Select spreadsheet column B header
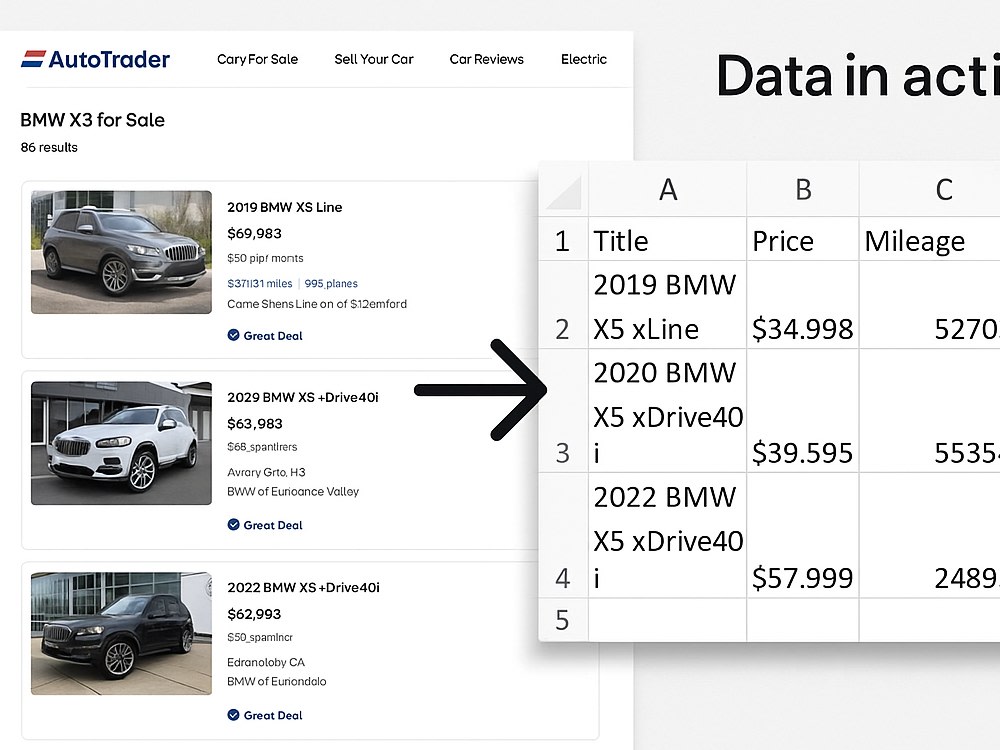The height and width of the screenshot is (750, 1000). point(803,189)
